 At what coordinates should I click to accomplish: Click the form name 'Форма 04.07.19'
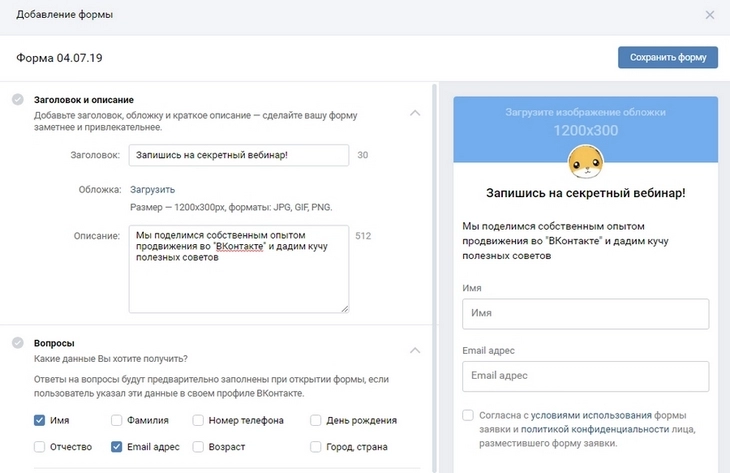tap(59, 58)
